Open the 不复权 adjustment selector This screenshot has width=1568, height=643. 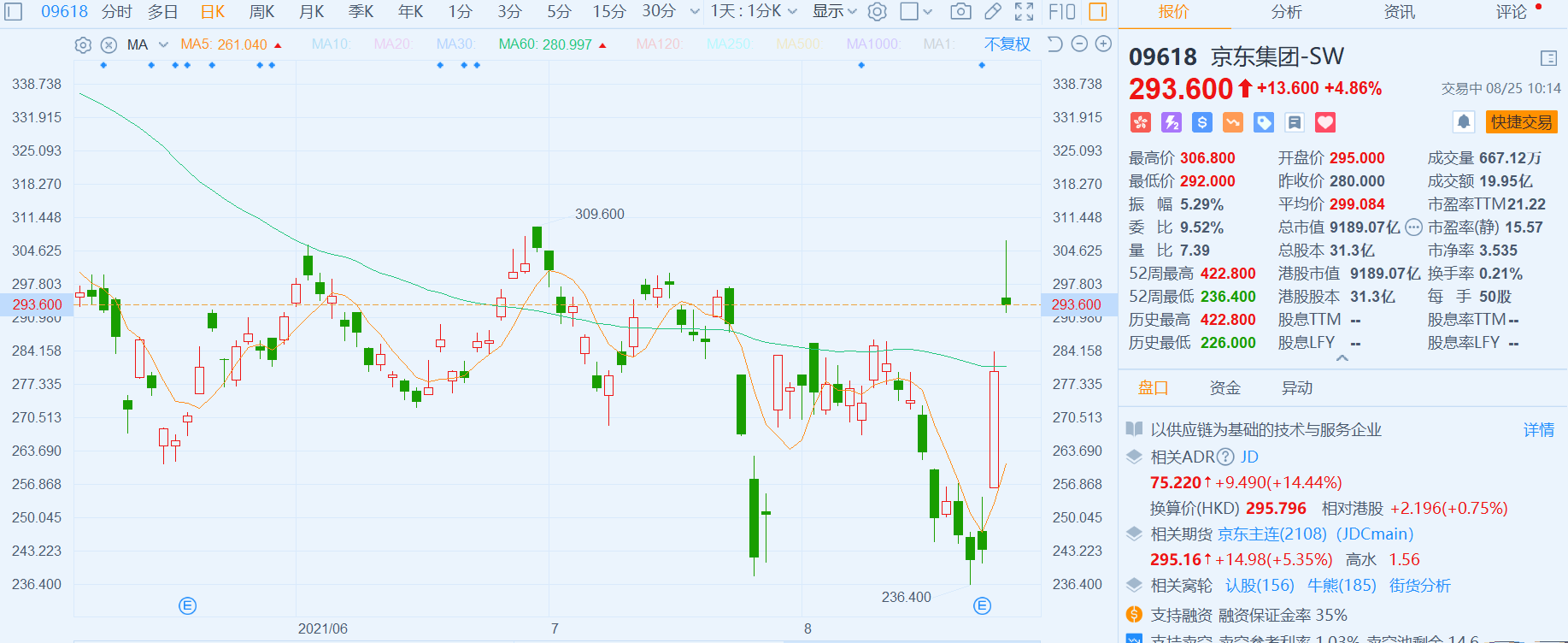(1007, 44)
